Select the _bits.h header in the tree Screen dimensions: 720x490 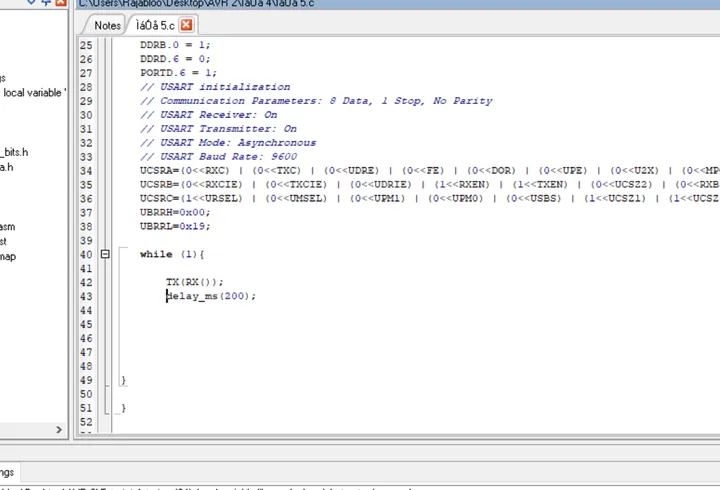tap(15, 152)
